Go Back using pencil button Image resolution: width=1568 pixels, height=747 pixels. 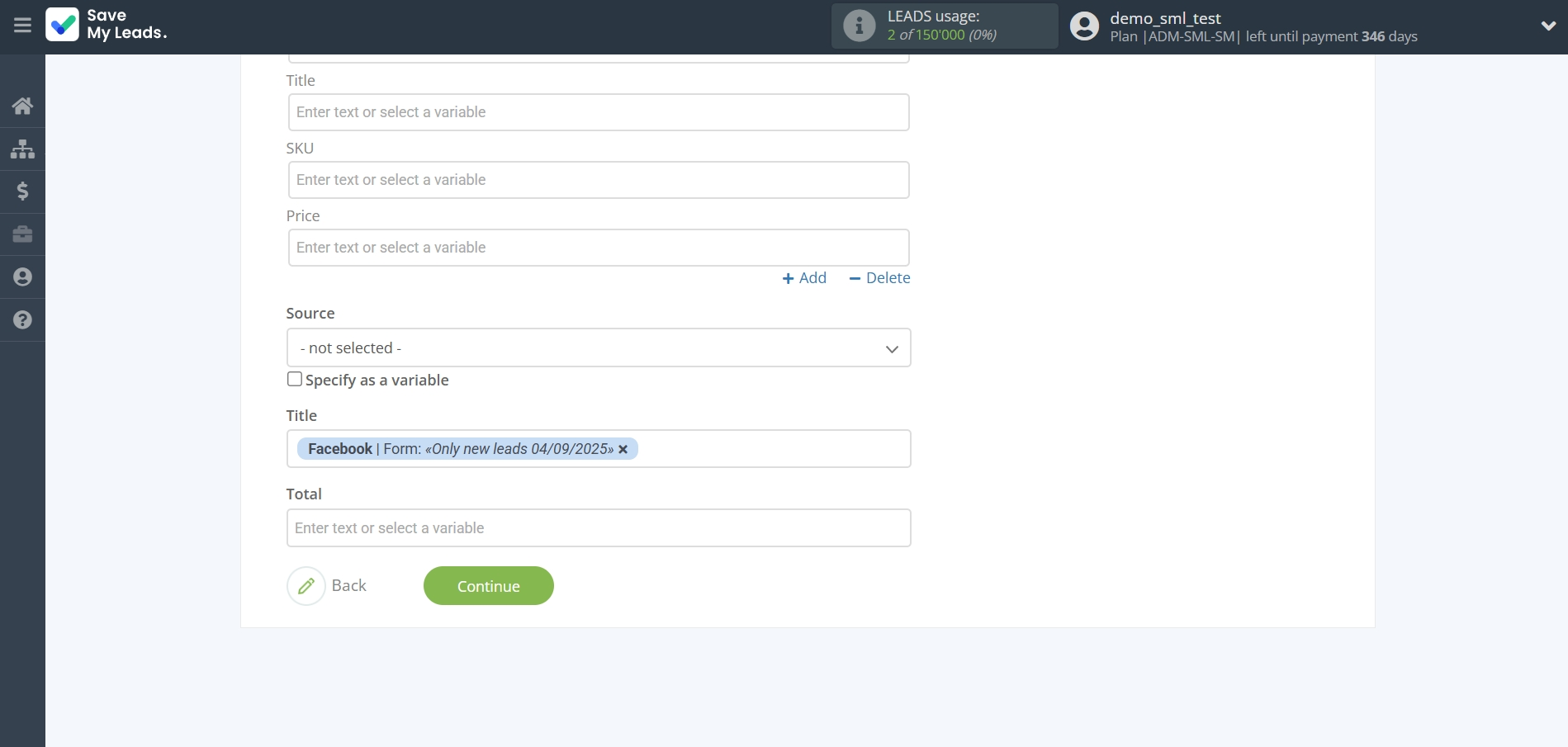[306, 586]
